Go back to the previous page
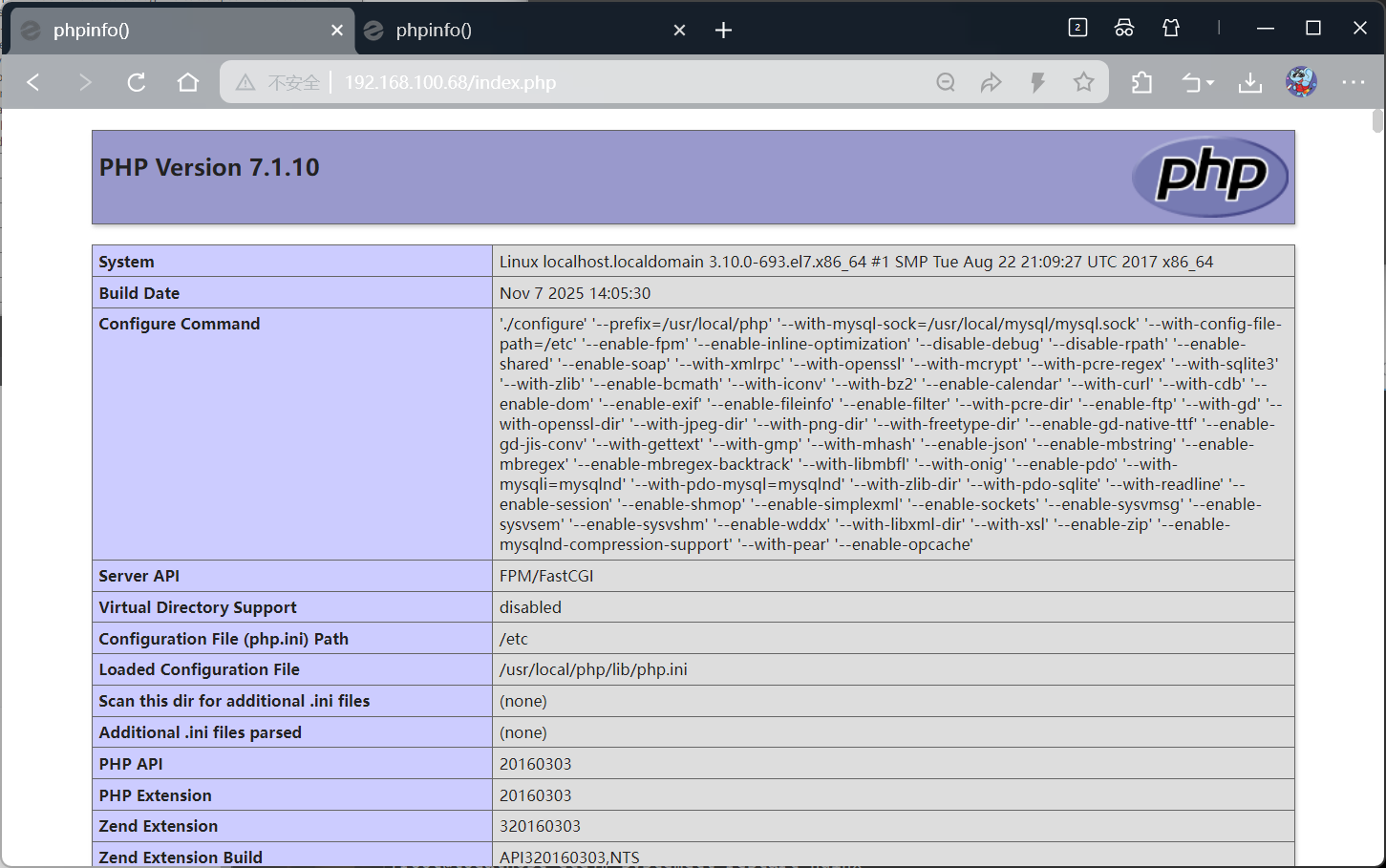The width and height of the screenshot is (1386, 868). tap(33, 82)
